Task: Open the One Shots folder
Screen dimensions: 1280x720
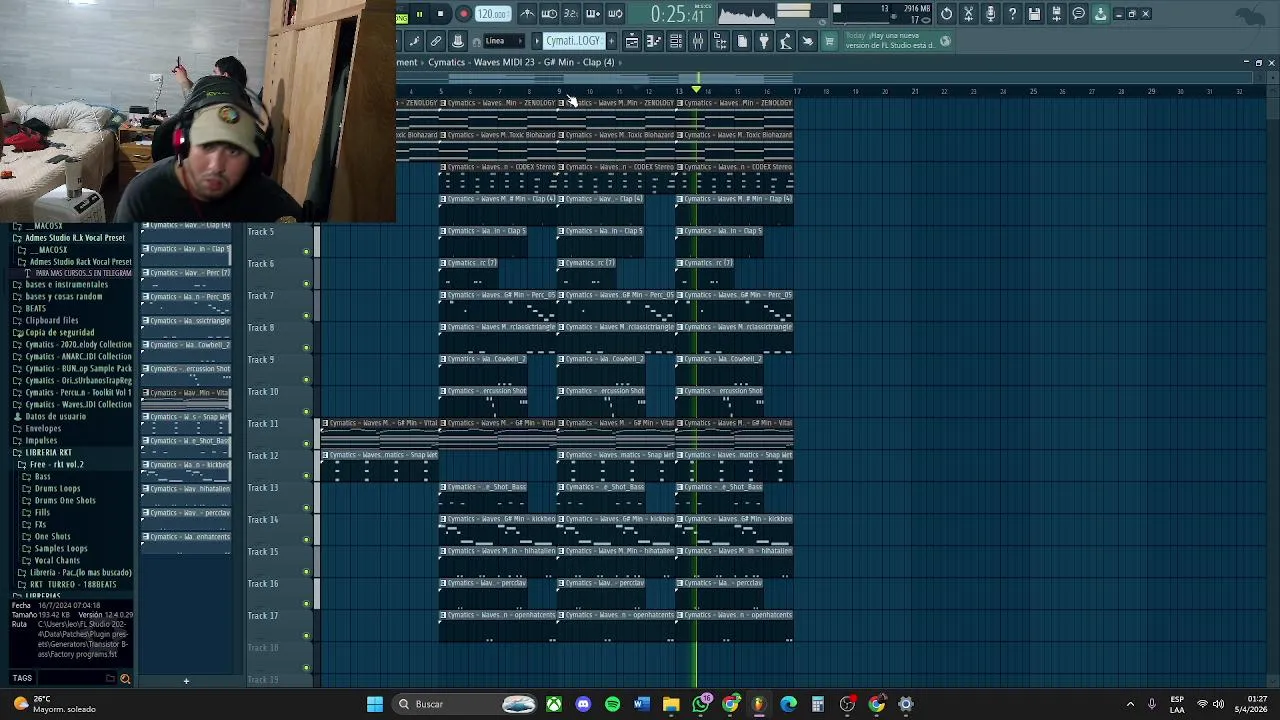Action: pos(52,537)
